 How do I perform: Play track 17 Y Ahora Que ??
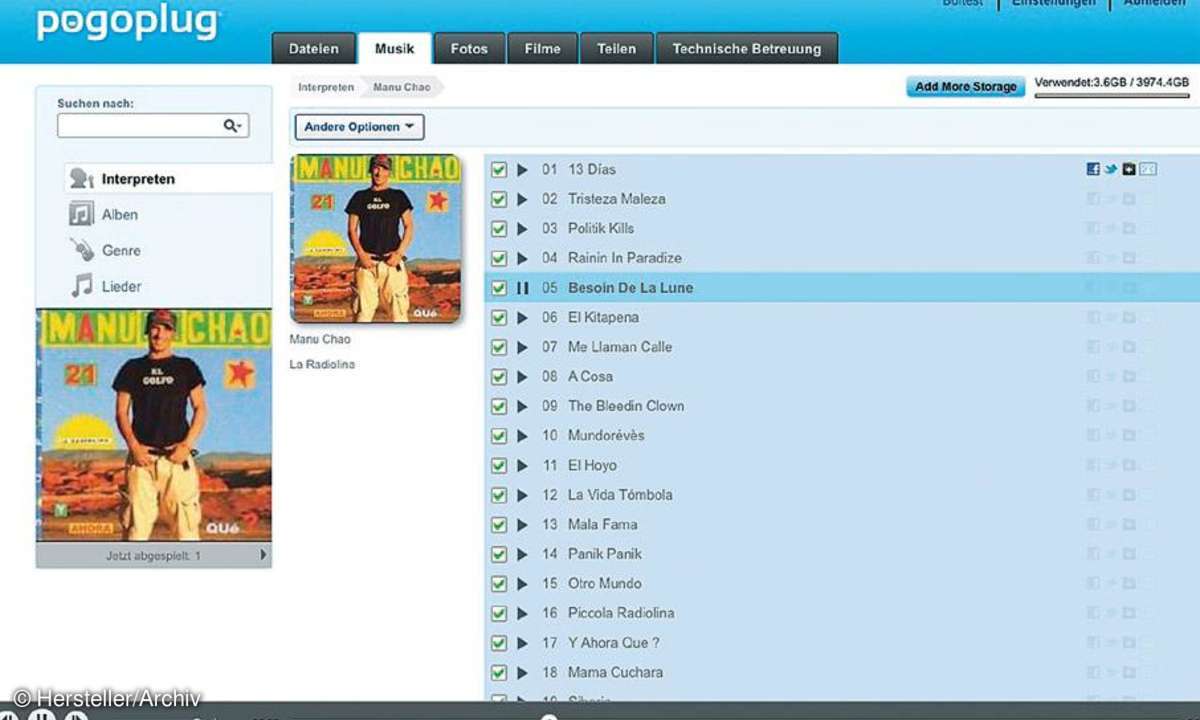pos(522,643)
